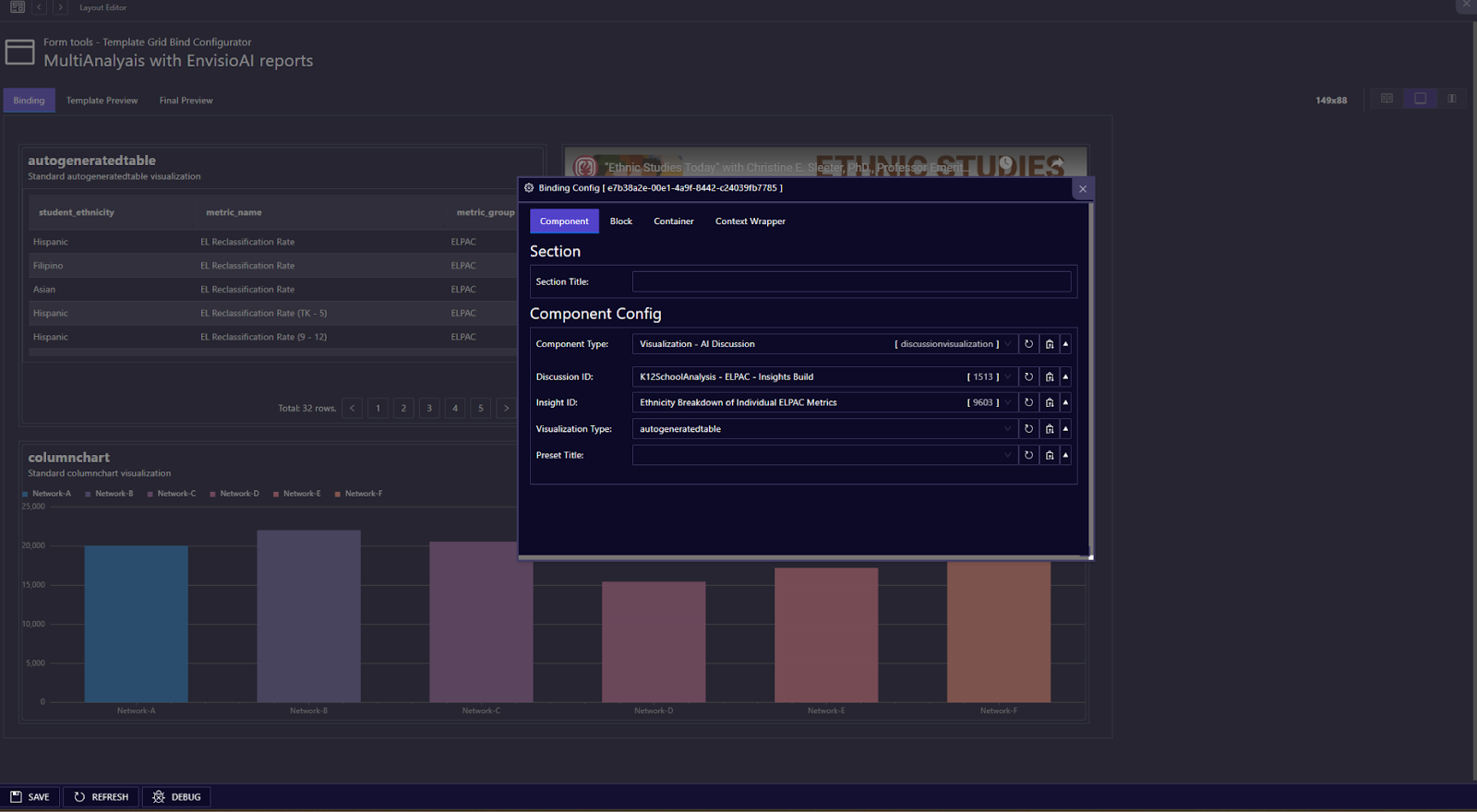1477x812 pixels.
Task: Go to table page 4
Action: (455, 408)
